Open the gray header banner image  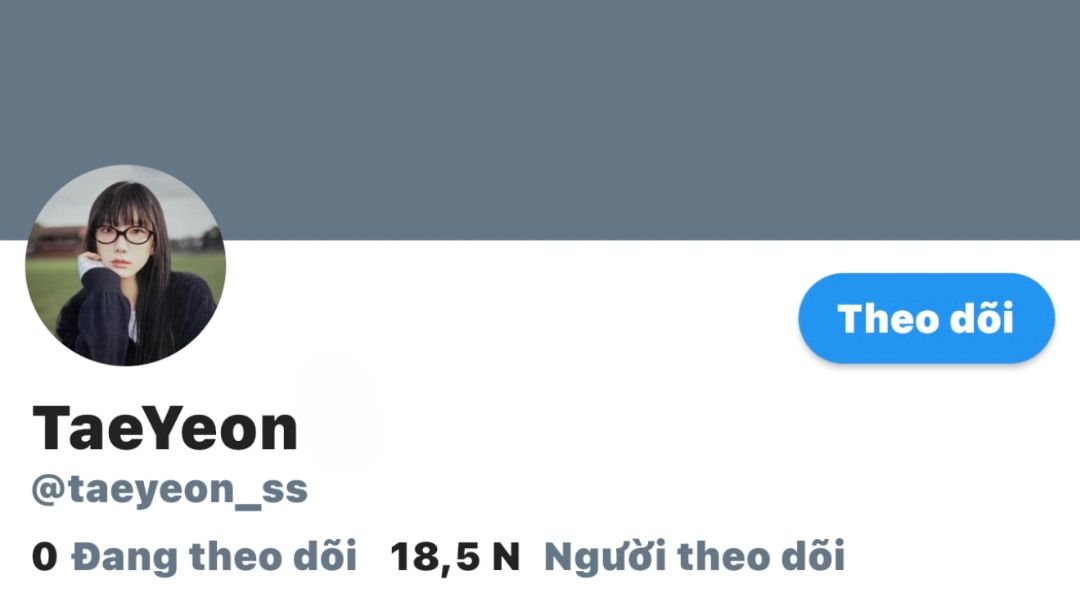(x=540, y=120)
